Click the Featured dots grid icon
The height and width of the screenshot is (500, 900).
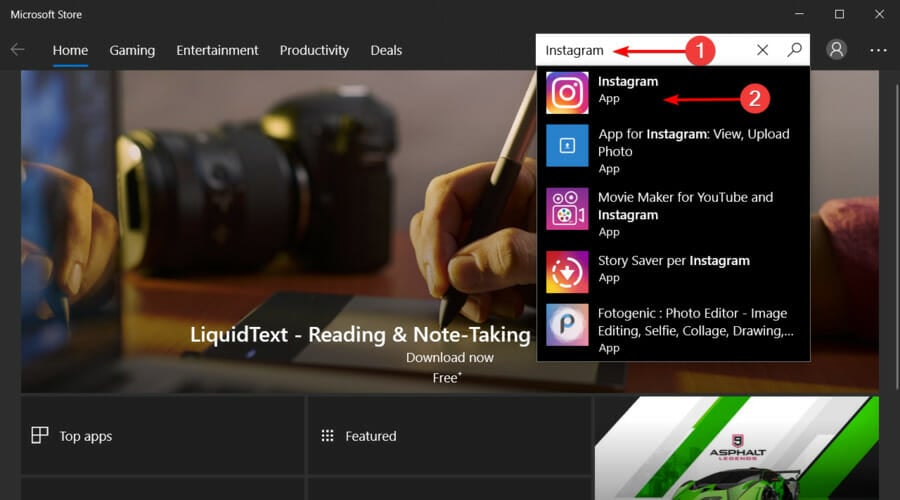pos(327,436)
